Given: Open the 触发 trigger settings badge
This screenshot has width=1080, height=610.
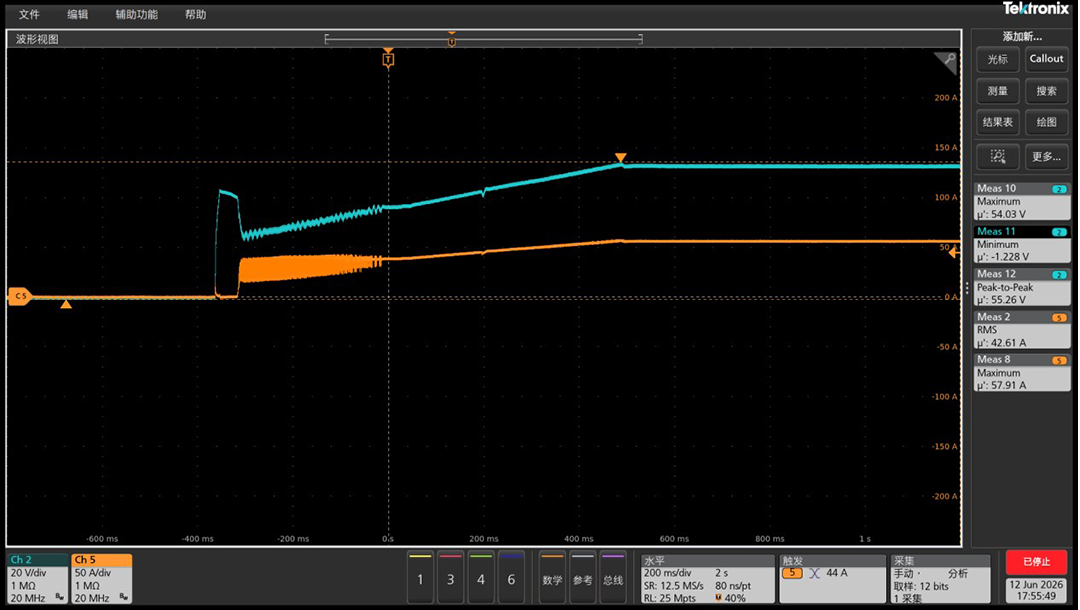Looking at the screenshot, I should tap(832, 579).
